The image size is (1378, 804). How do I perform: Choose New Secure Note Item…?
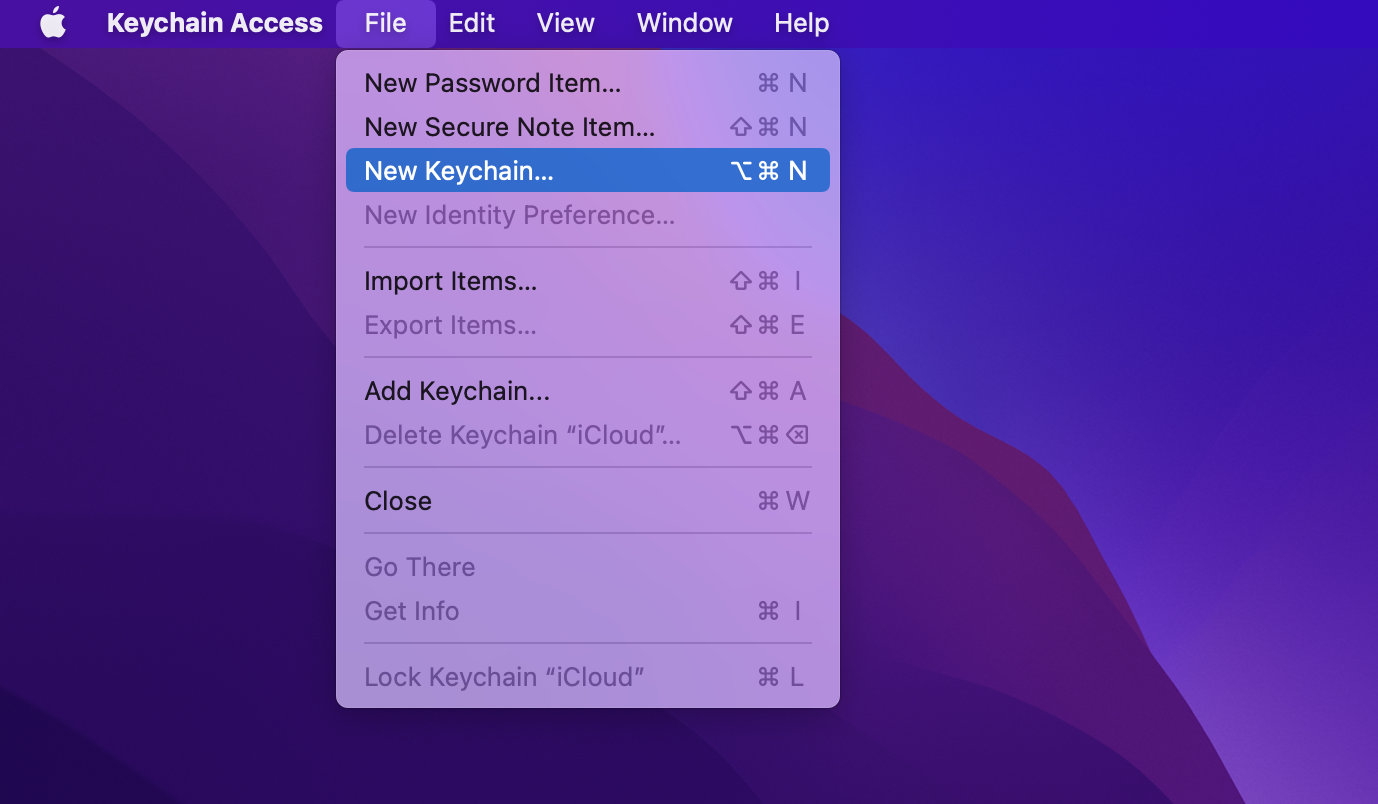pyautogui.click(x=588, y=127)
